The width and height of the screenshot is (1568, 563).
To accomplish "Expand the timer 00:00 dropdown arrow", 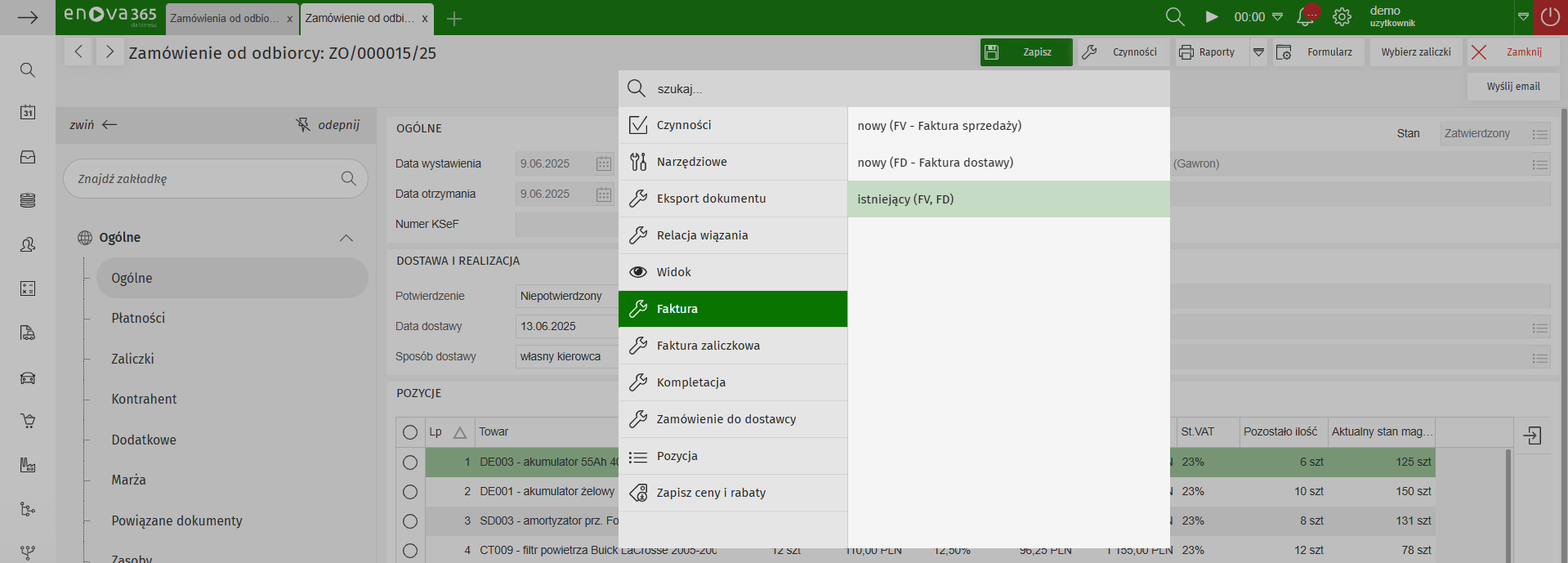I will point(1278,17).
